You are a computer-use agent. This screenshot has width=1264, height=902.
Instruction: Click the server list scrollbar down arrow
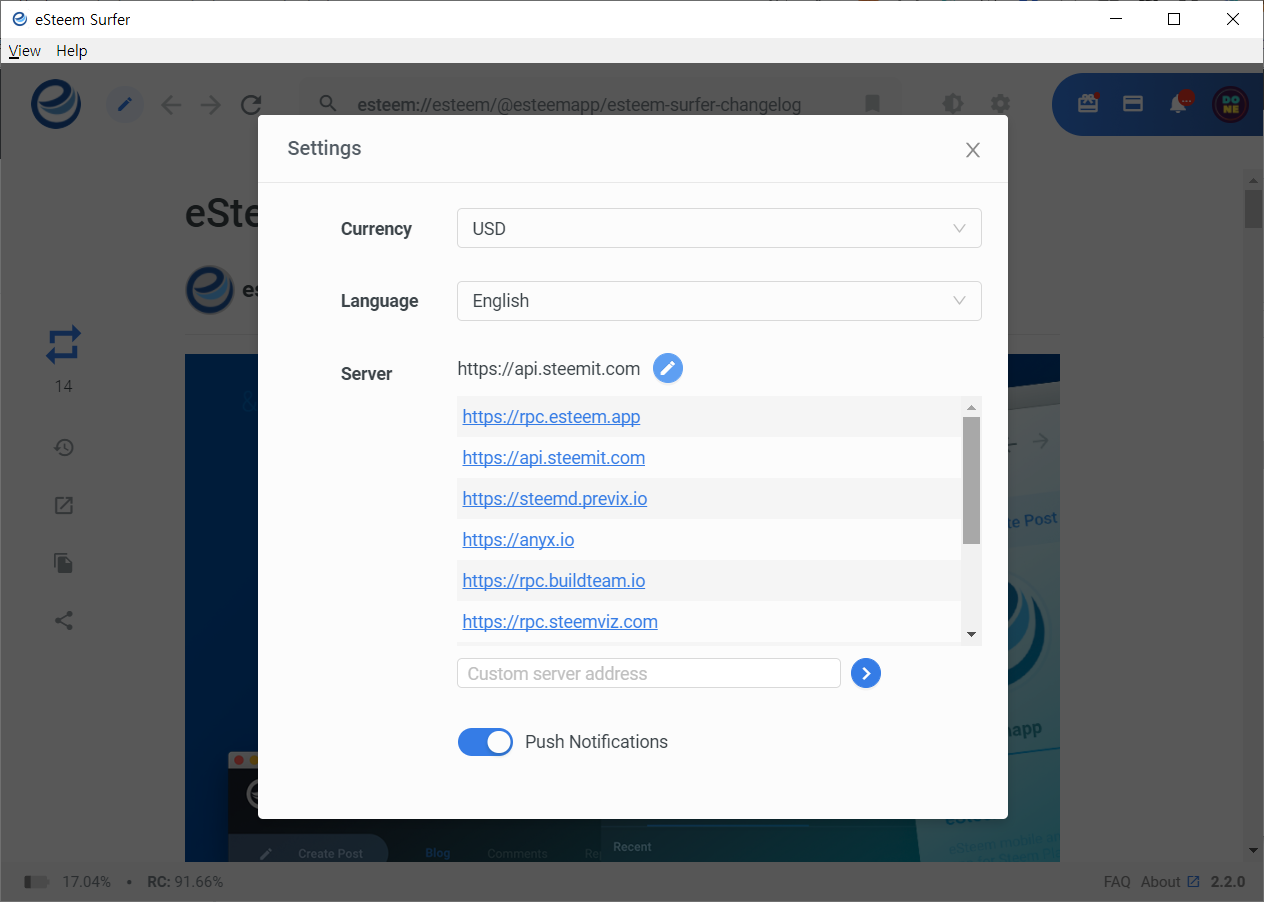(x=971, y=635)
